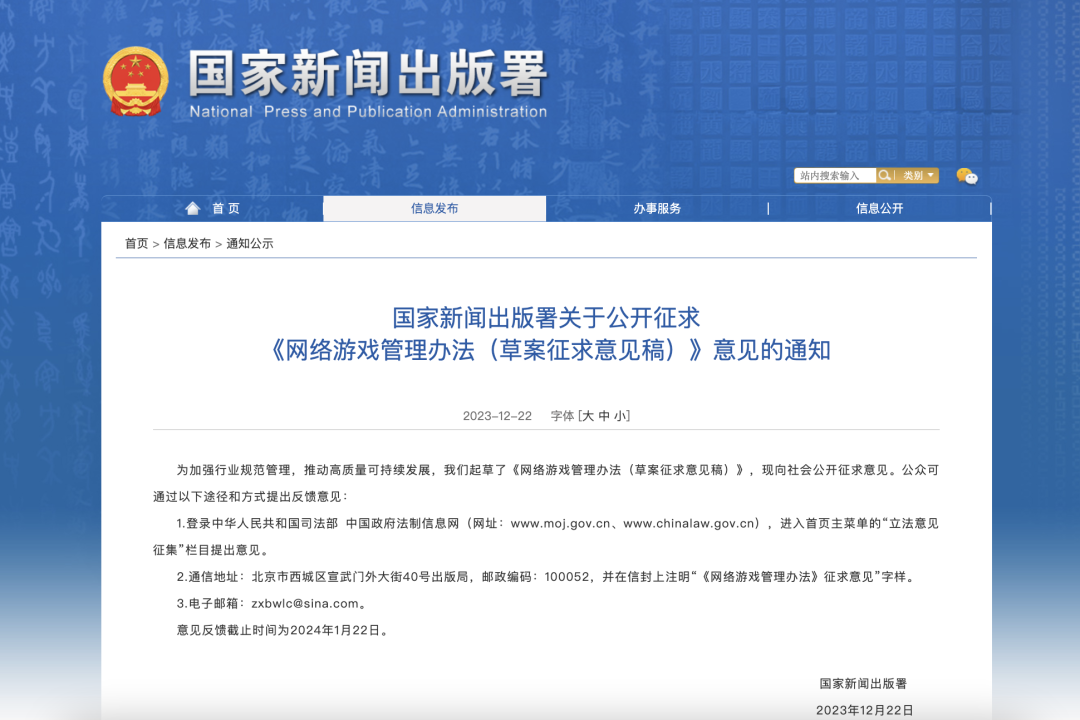Open the 类别 category dropdown
This screenshot has width=1080, height=720.
point(912,175)
